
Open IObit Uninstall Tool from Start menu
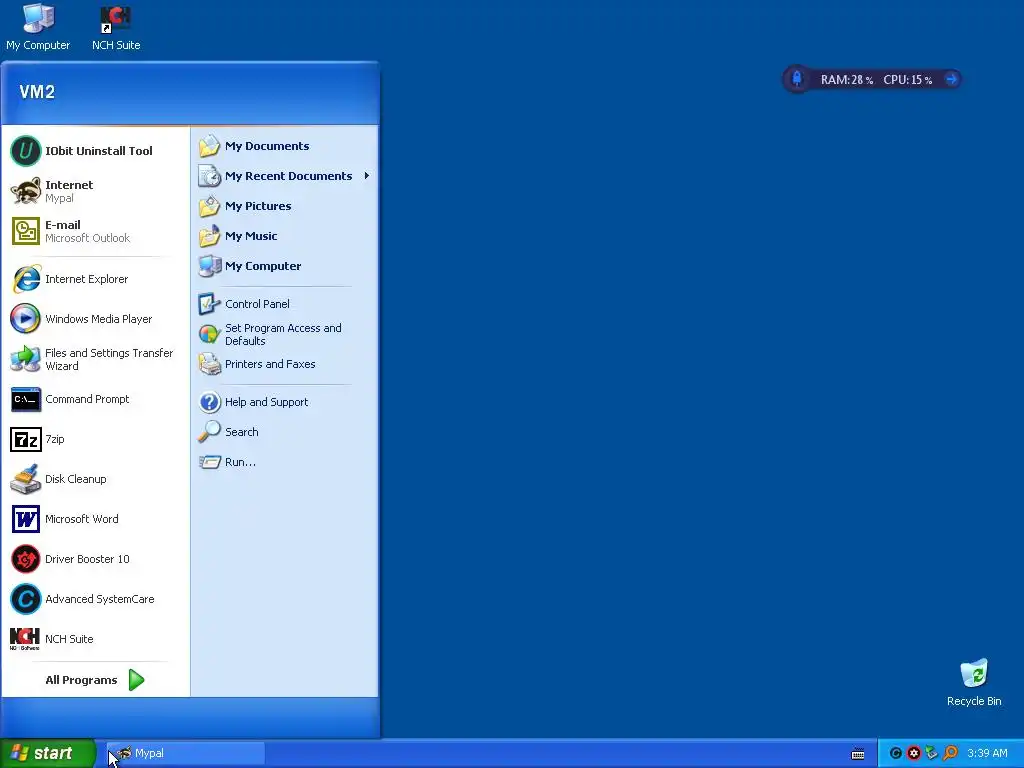[95, 151]
